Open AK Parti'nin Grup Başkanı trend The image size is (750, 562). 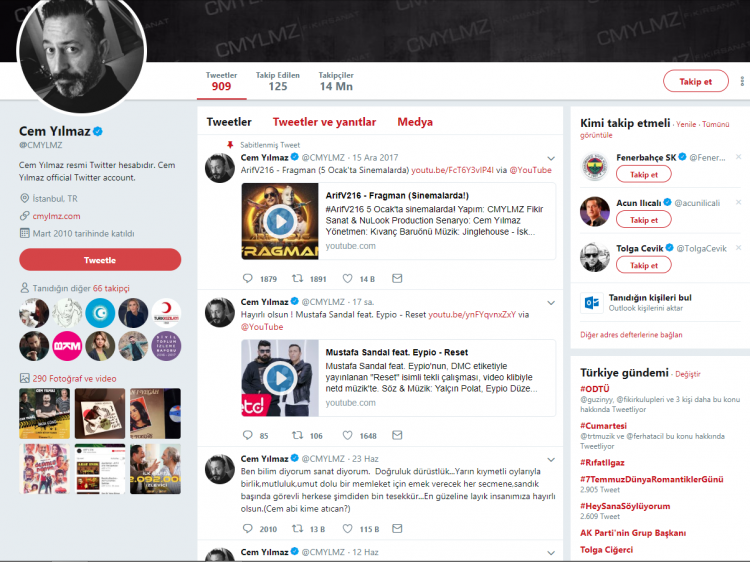coord(633,533)
